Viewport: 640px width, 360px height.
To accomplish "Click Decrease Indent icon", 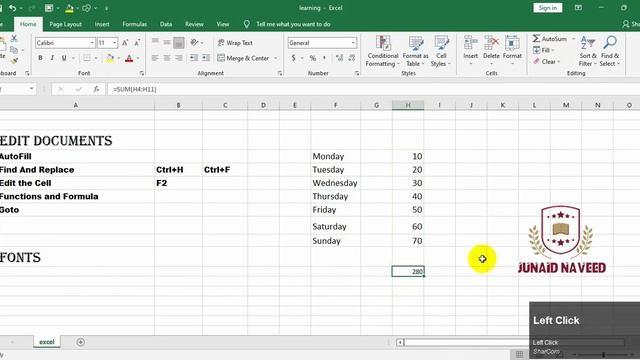I will coord(194,58).
